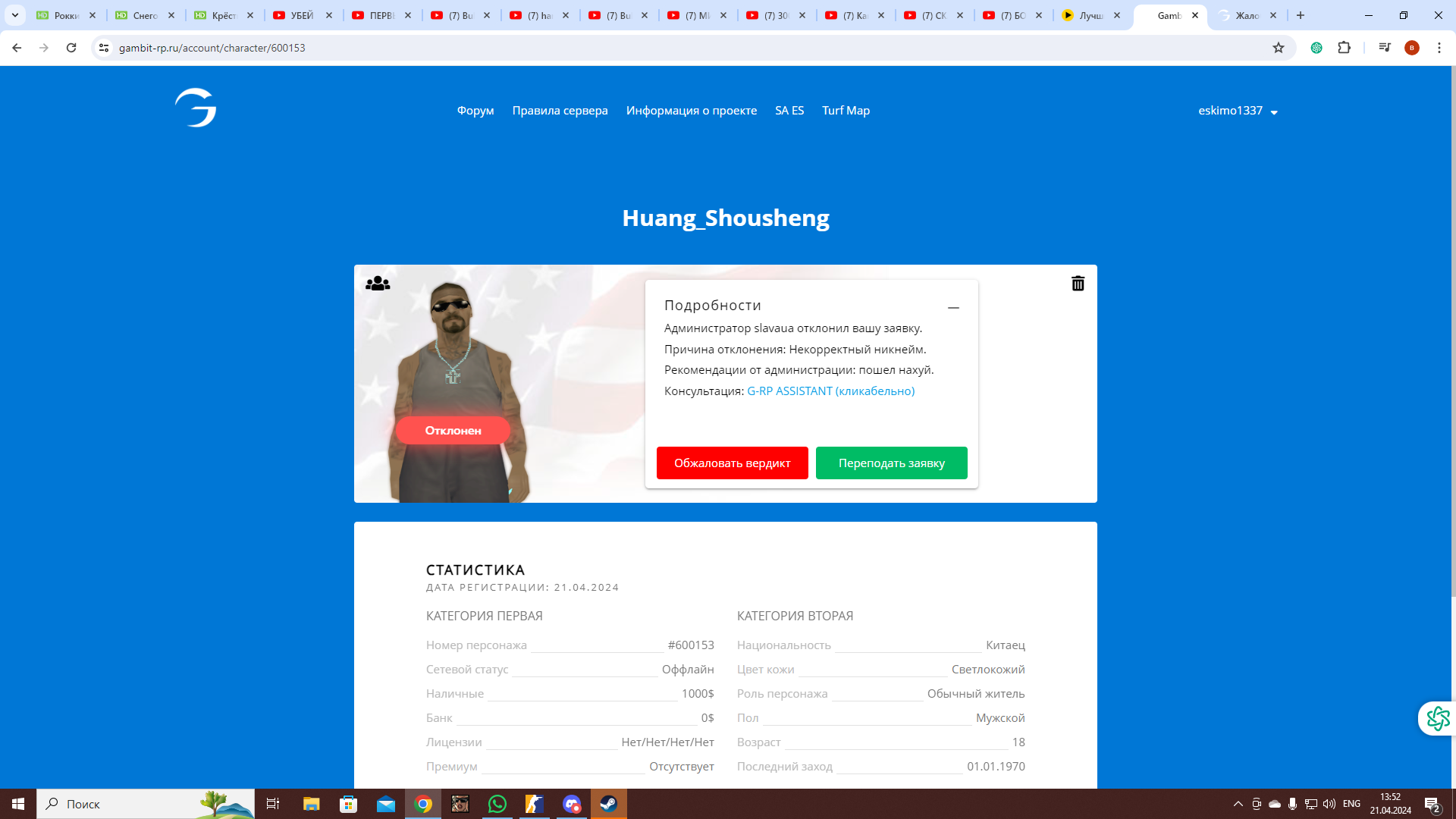Open the Форум menu item
This screenshot has width=1456, height=819.
pyautogui.click(x=475, y=111)
